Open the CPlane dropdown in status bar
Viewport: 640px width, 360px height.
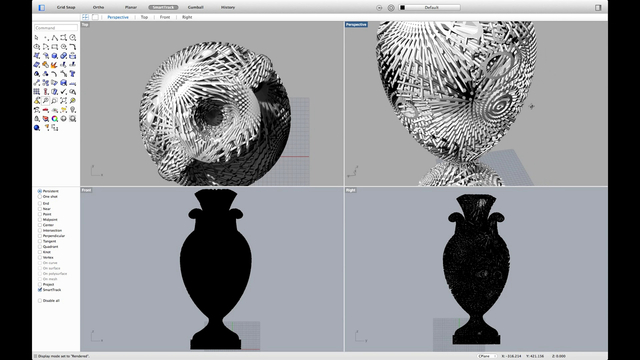(487, 356)
